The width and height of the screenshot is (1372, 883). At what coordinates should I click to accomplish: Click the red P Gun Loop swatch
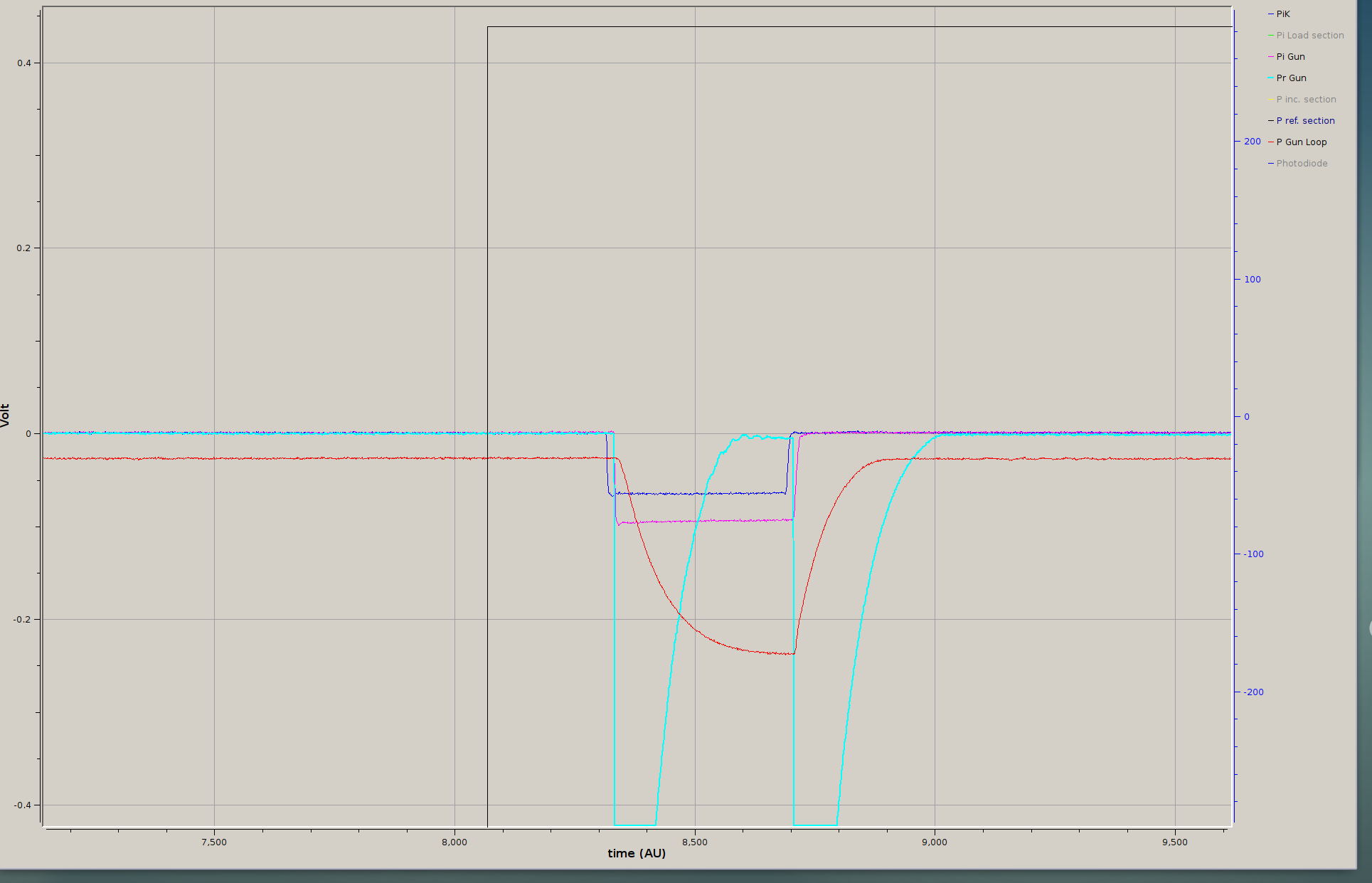tap(1271, 142)
